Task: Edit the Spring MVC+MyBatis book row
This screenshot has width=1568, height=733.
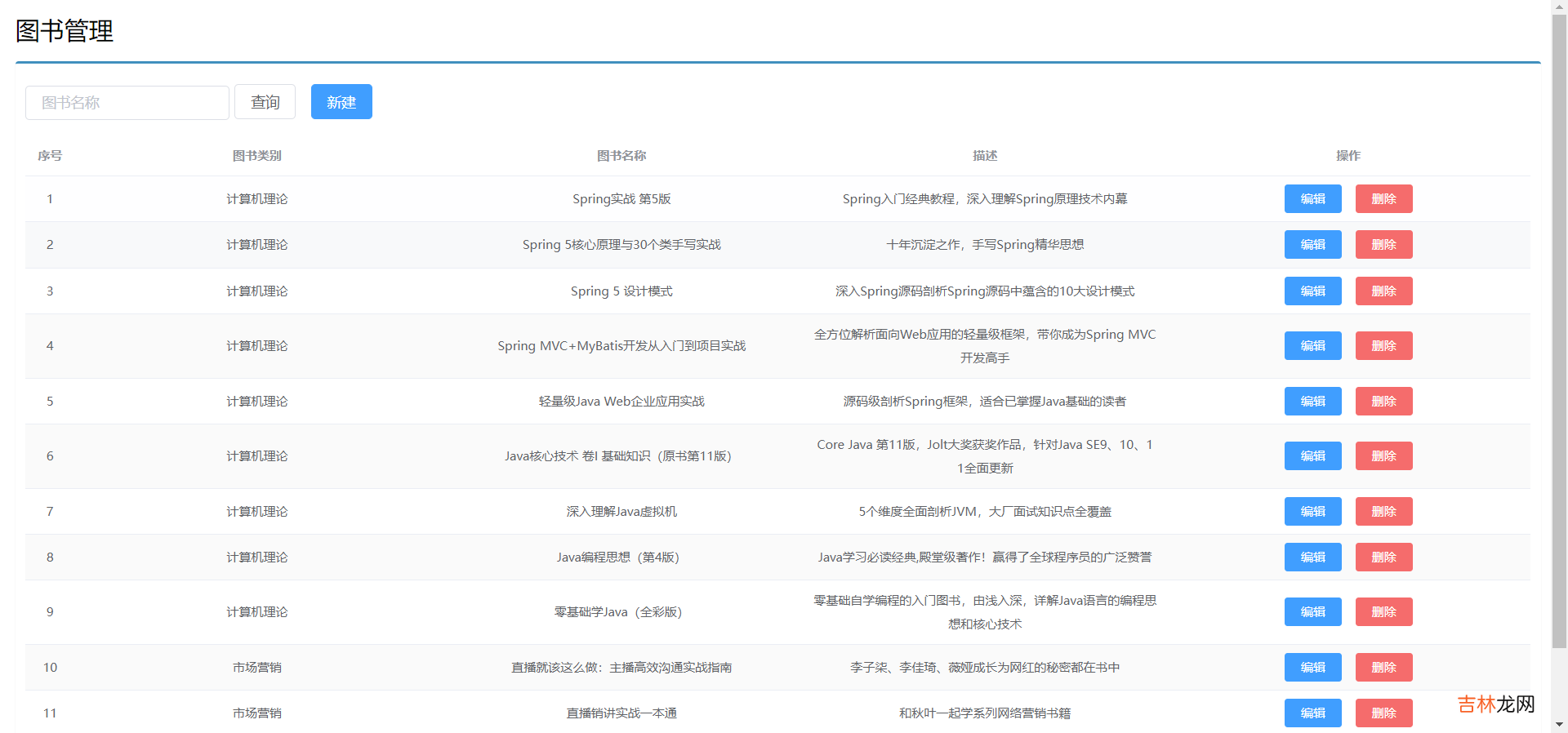Action: pyautogui.click(x=1313, y=346)
